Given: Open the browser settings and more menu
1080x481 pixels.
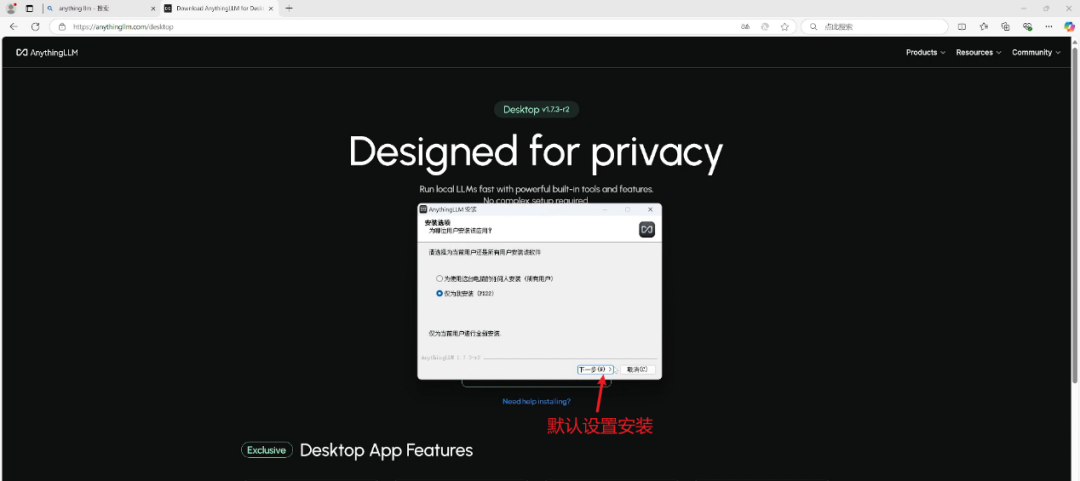Looking at the screenshot, I should point(1048,26).
